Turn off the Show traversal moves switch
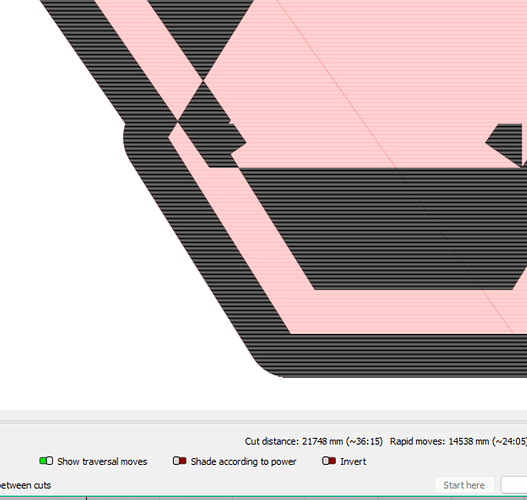 pyautogui.click(x=46, y=461)
